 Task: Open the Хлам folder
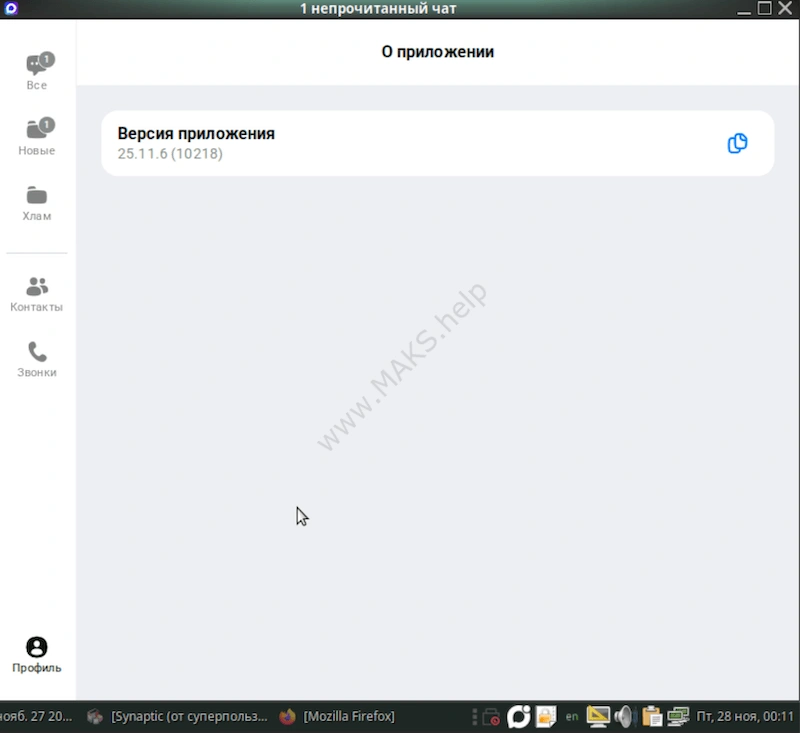[36, 203]
